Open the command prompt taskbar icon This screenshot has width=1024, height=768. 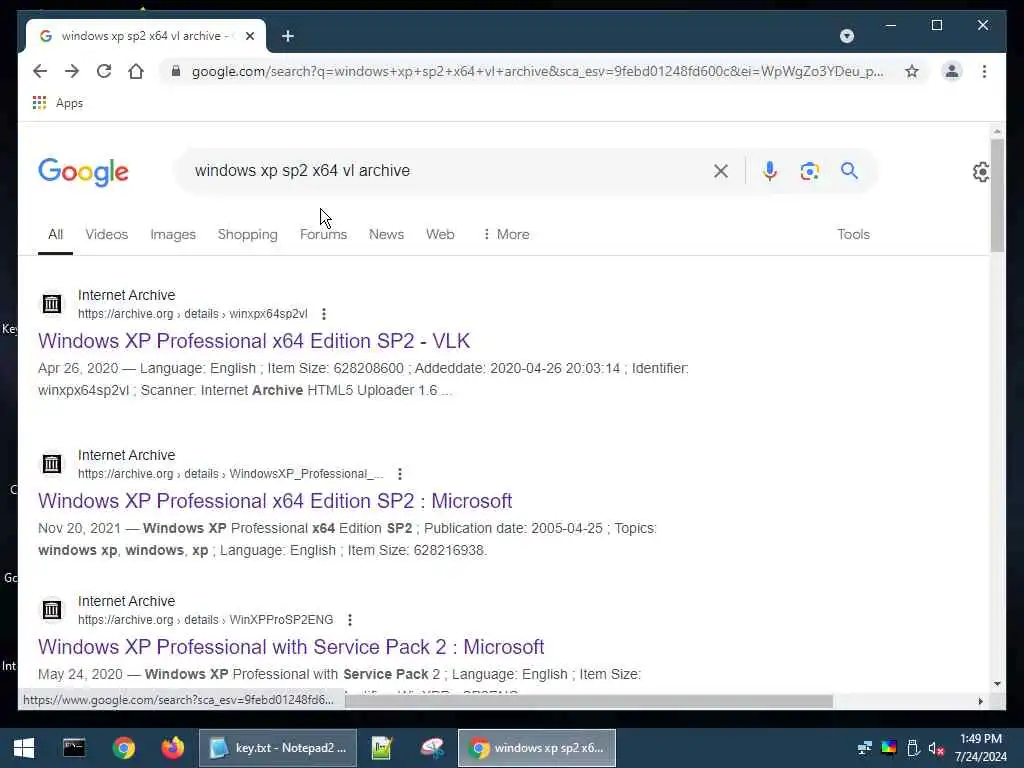tap(74, 748)
